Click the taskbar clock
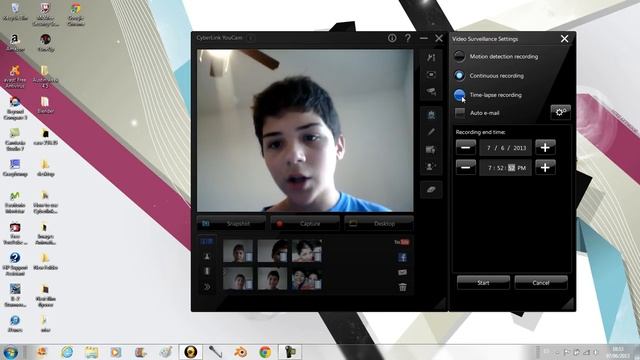Viewport: 640px width, 360px height. (x=618, y=352)
